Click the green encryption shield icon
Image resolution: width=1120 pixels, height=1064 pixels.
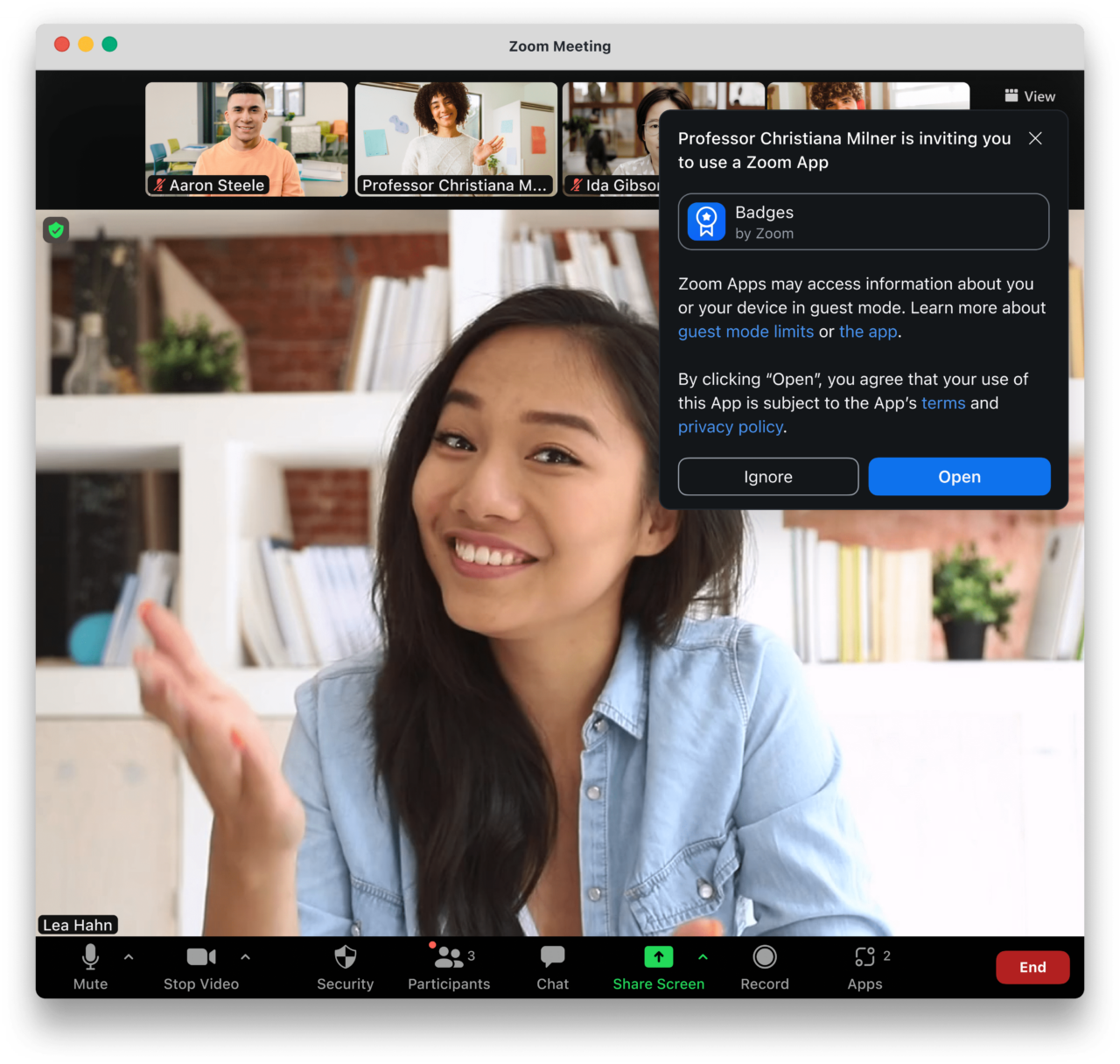56,230
